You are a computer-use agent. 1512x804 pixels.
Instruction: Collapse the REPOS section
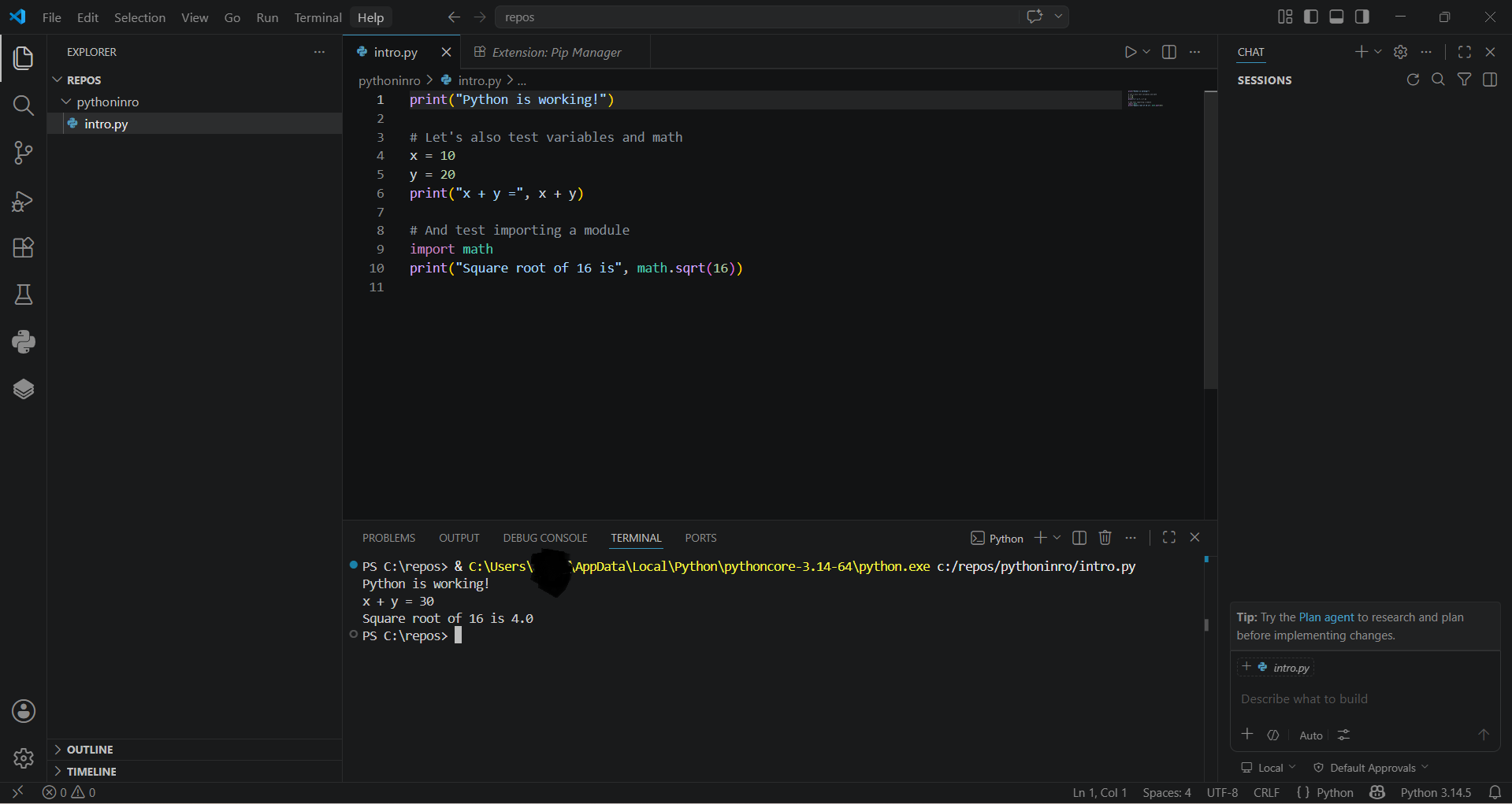click(x=58, y=80)
